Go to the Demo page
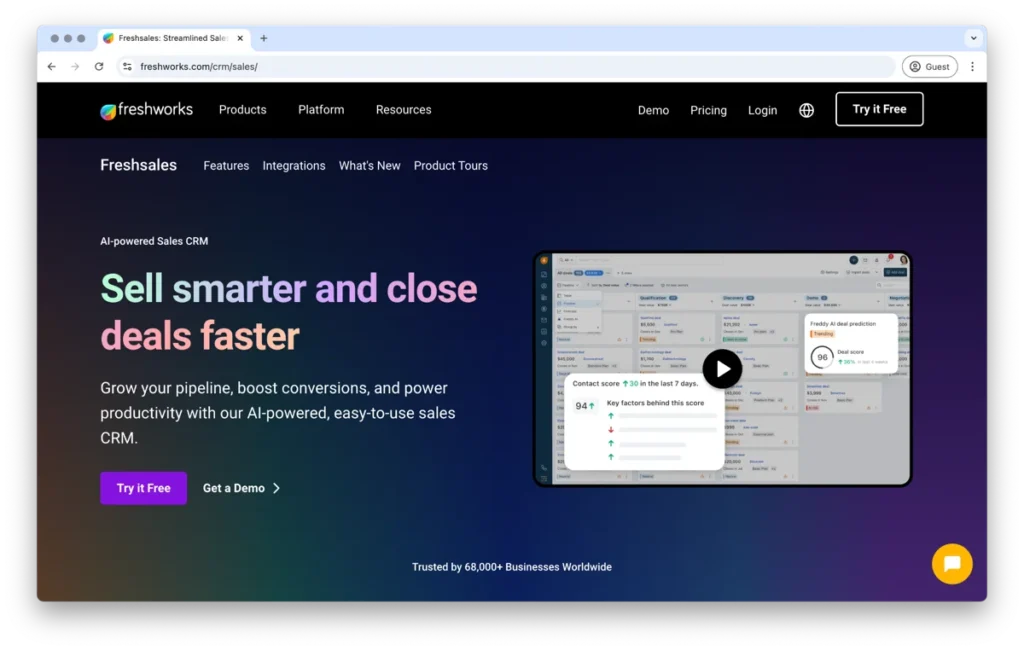 tap(653, 110)
